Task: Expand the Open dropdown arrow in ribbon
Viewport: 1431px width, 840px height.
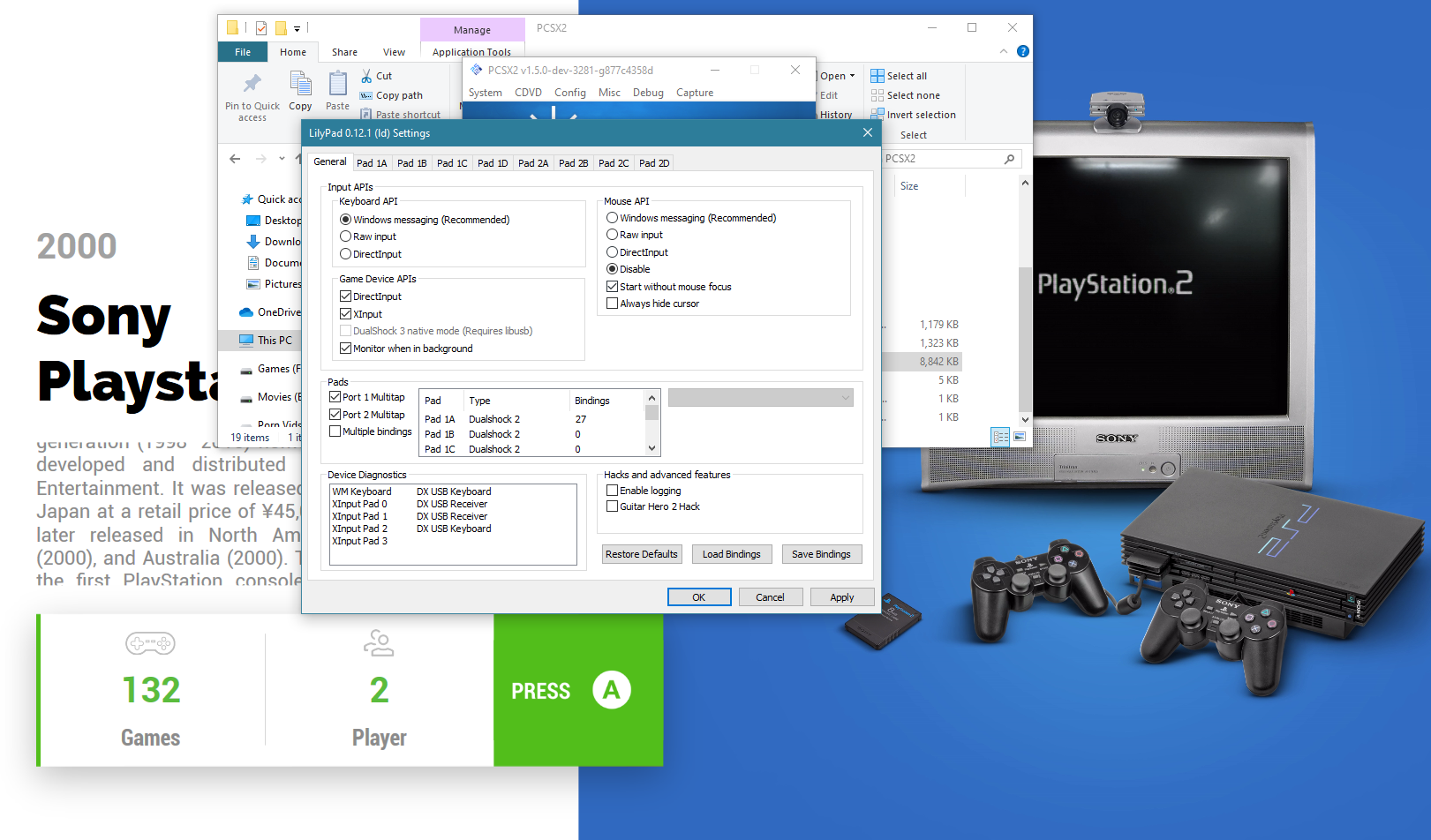Action: (852, 76)
